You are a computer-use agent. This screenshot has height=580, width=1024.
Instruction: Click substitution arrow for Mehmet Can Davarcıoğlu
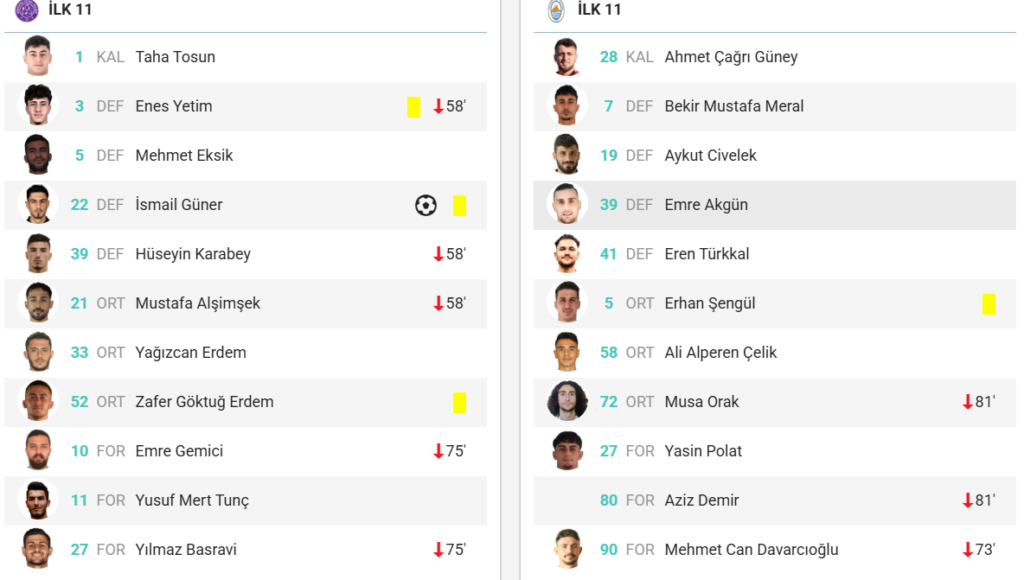(968, 550)
